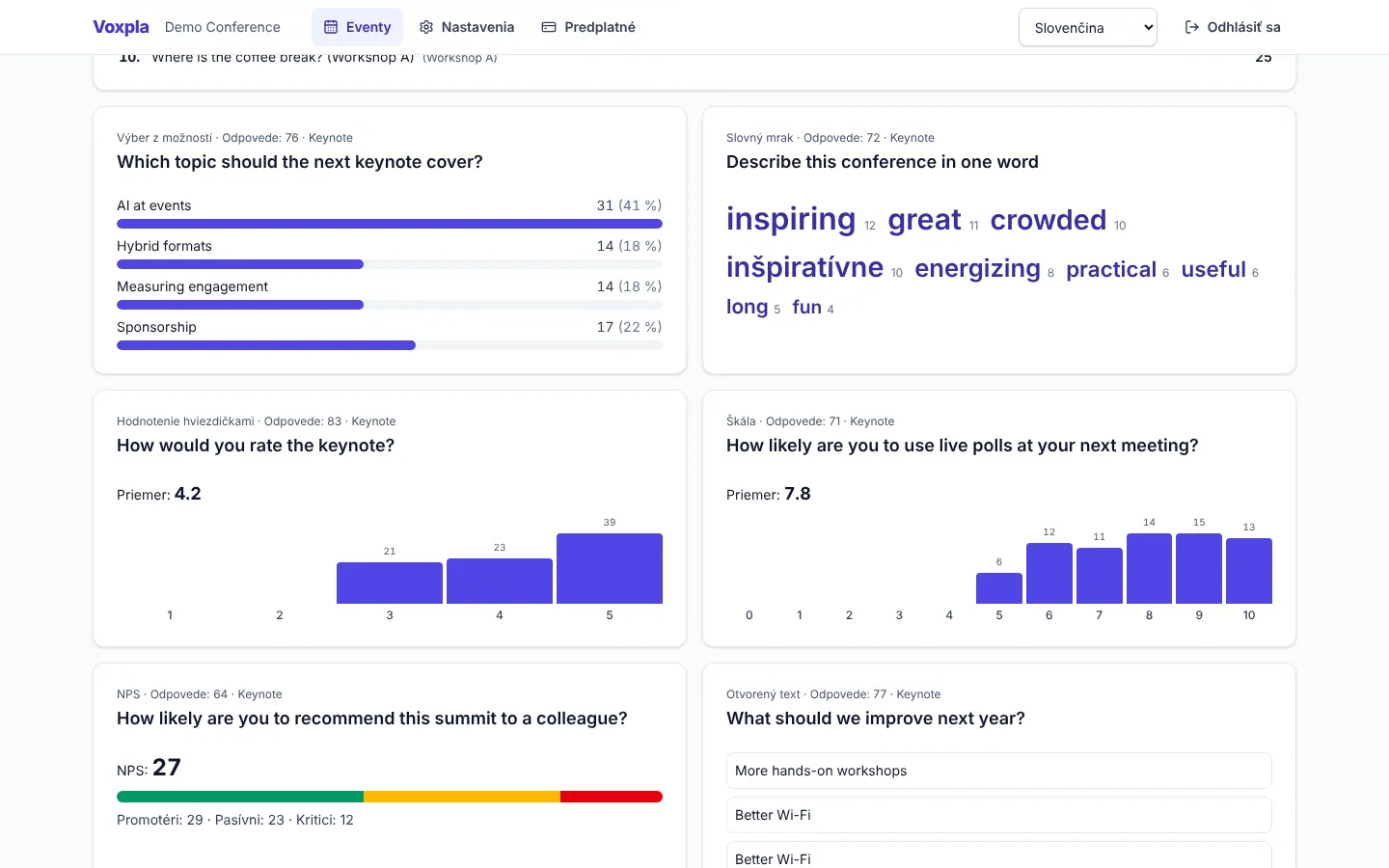Click the scale bar for value 9
This screenshot has width=1389, height=868.
pyautogui.click(x=1199, y=568)
